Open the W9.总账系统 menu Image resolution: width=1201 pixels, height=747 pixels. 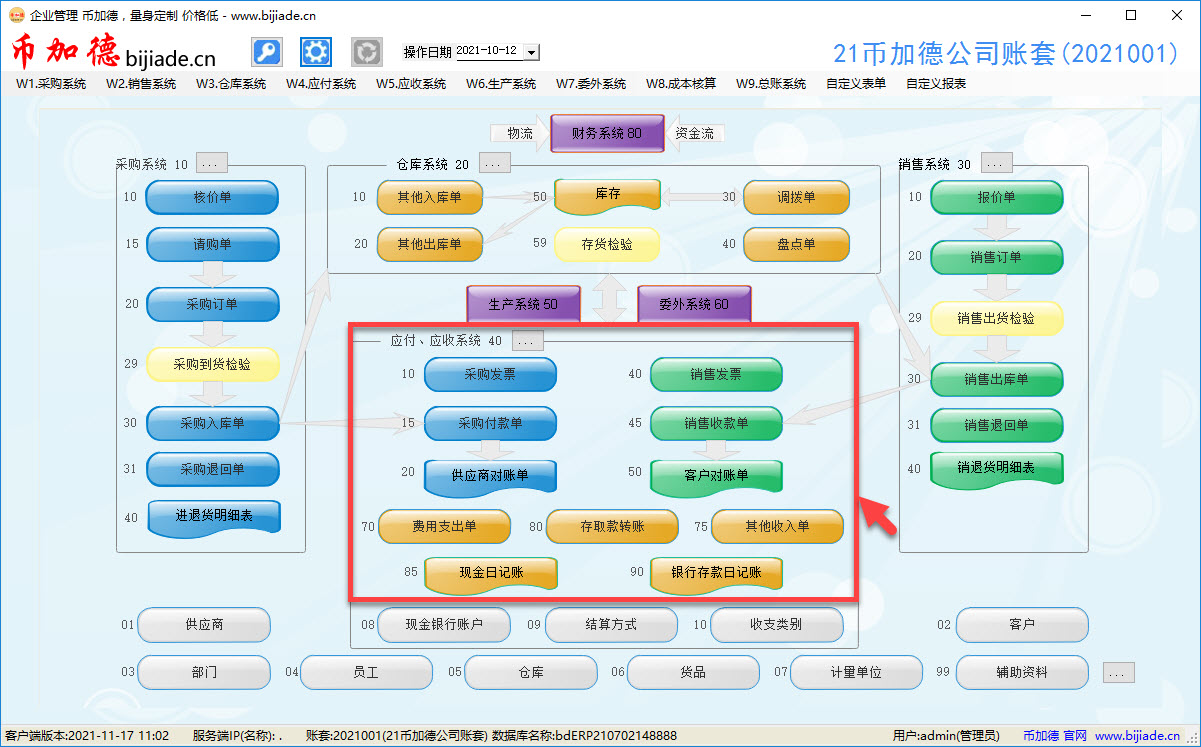[771, 84]
